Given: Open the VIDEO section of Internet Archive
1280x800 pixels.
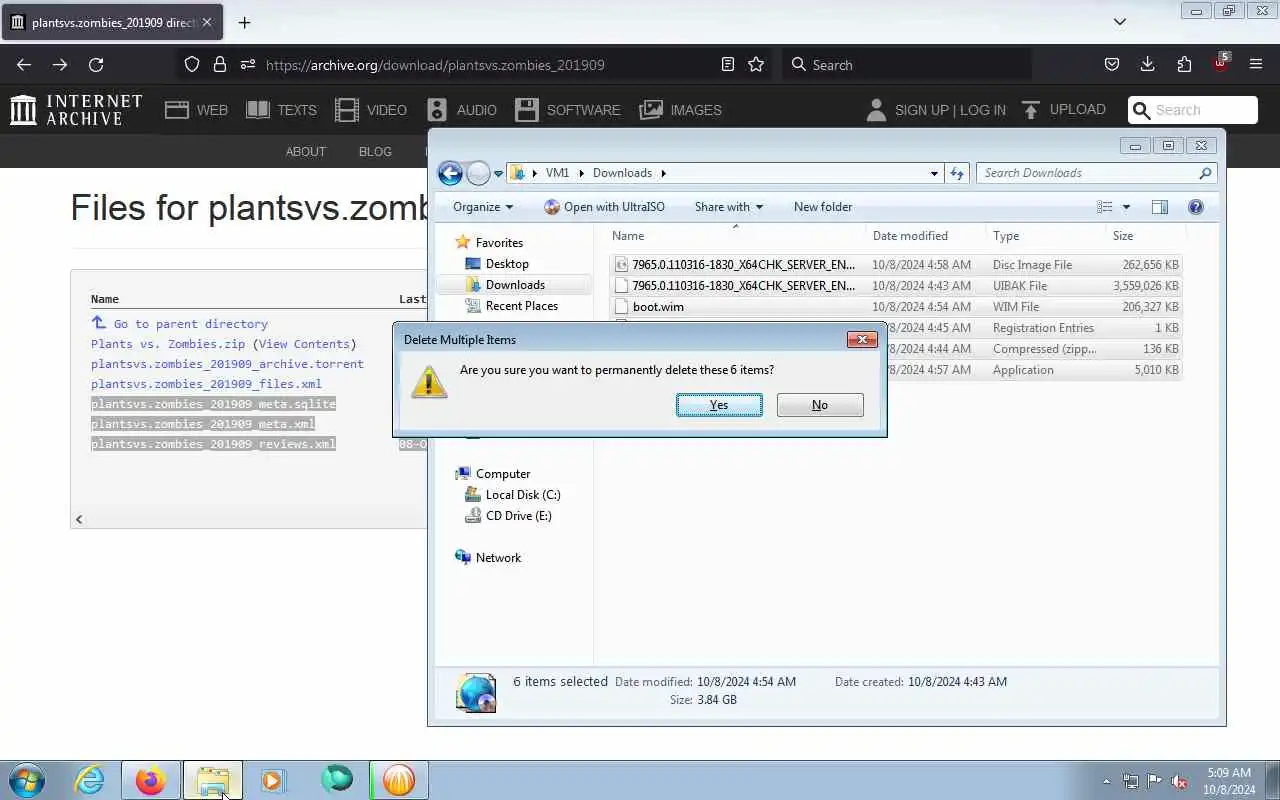Looking at the screenshot, I should pyautogui.click(x=371, y=110).
